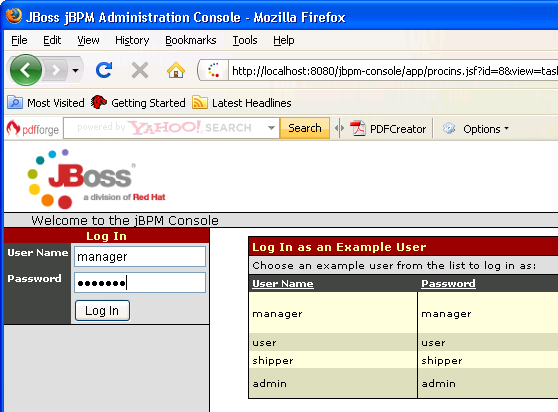Click the Password input field
The image size is (558, 412).
coord(140,282)
